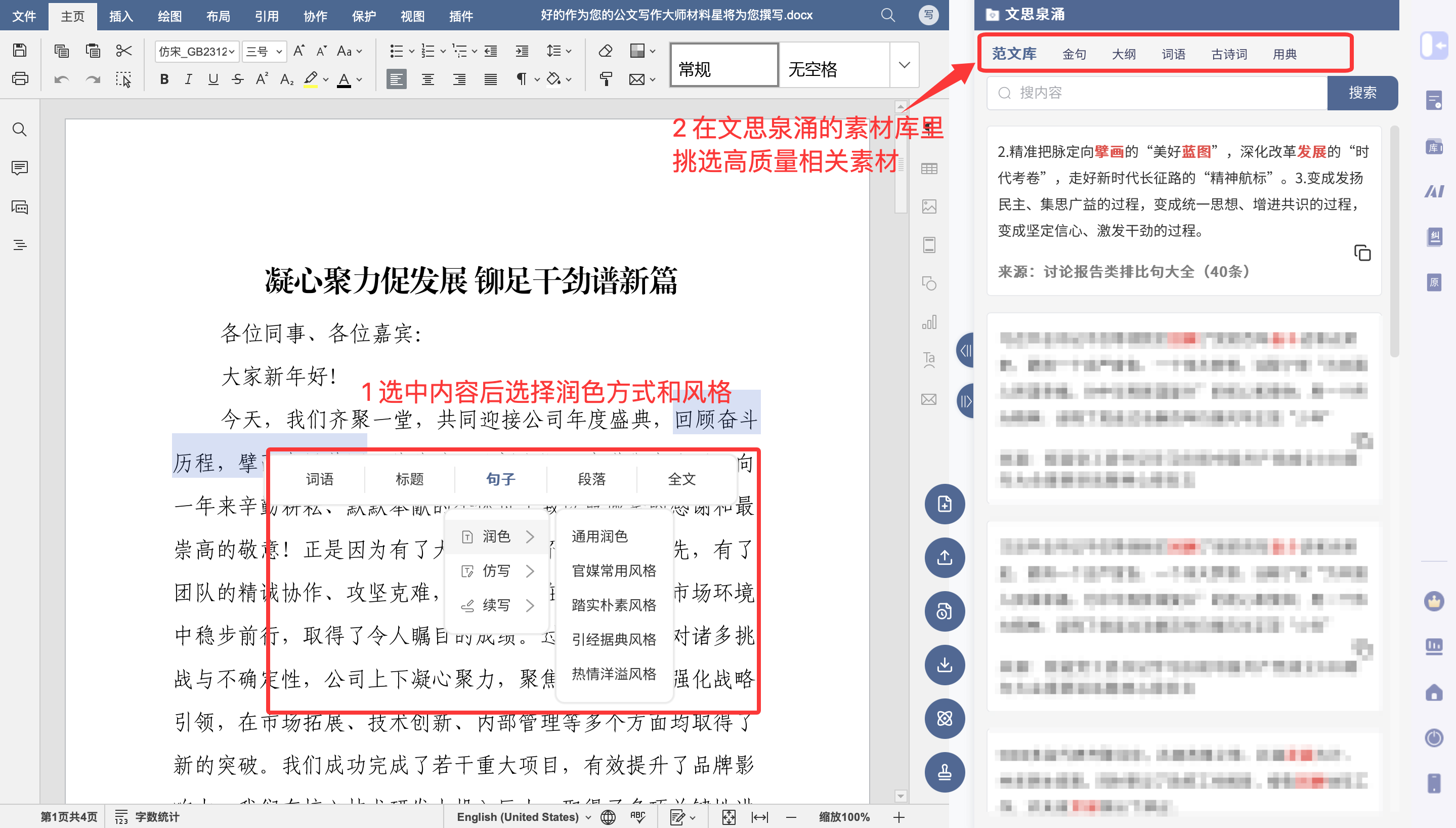
Task: Click the 搜索 button
Action: 1362,93
